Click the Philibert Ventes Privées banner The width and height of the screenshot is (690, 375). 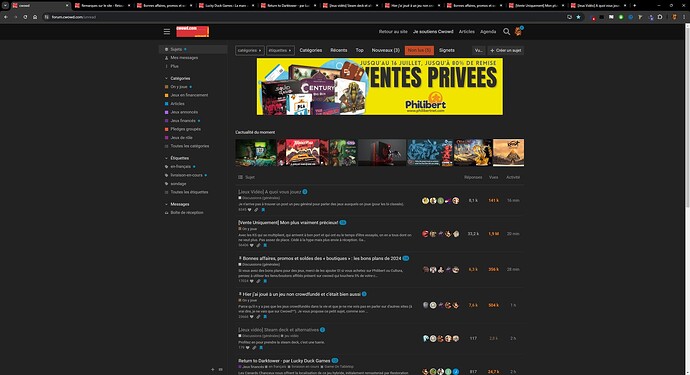click(x=380, y=87)
